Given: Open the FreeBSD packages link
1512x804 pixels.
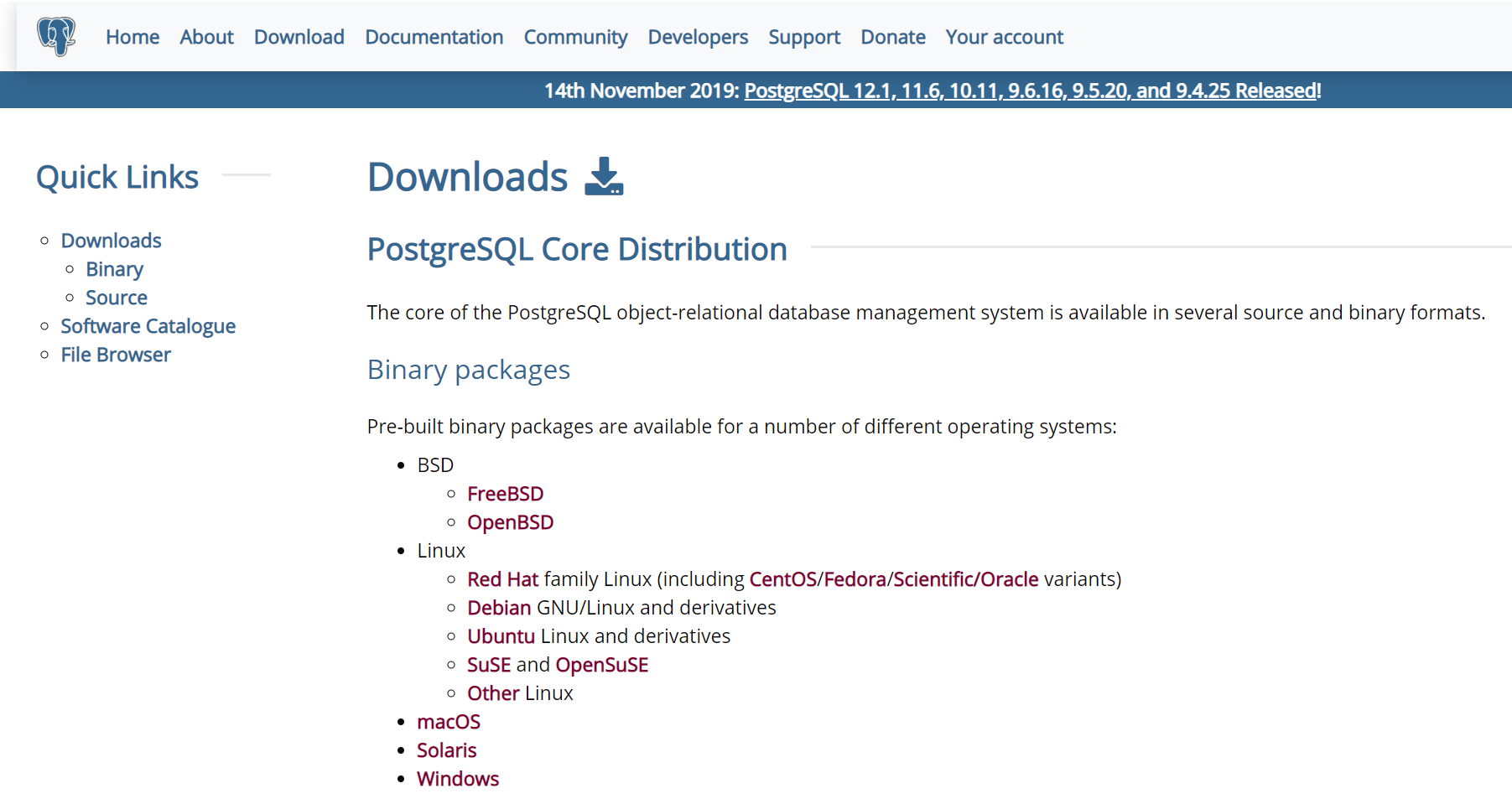Looking at the screenshot, I should click(505, 494).
